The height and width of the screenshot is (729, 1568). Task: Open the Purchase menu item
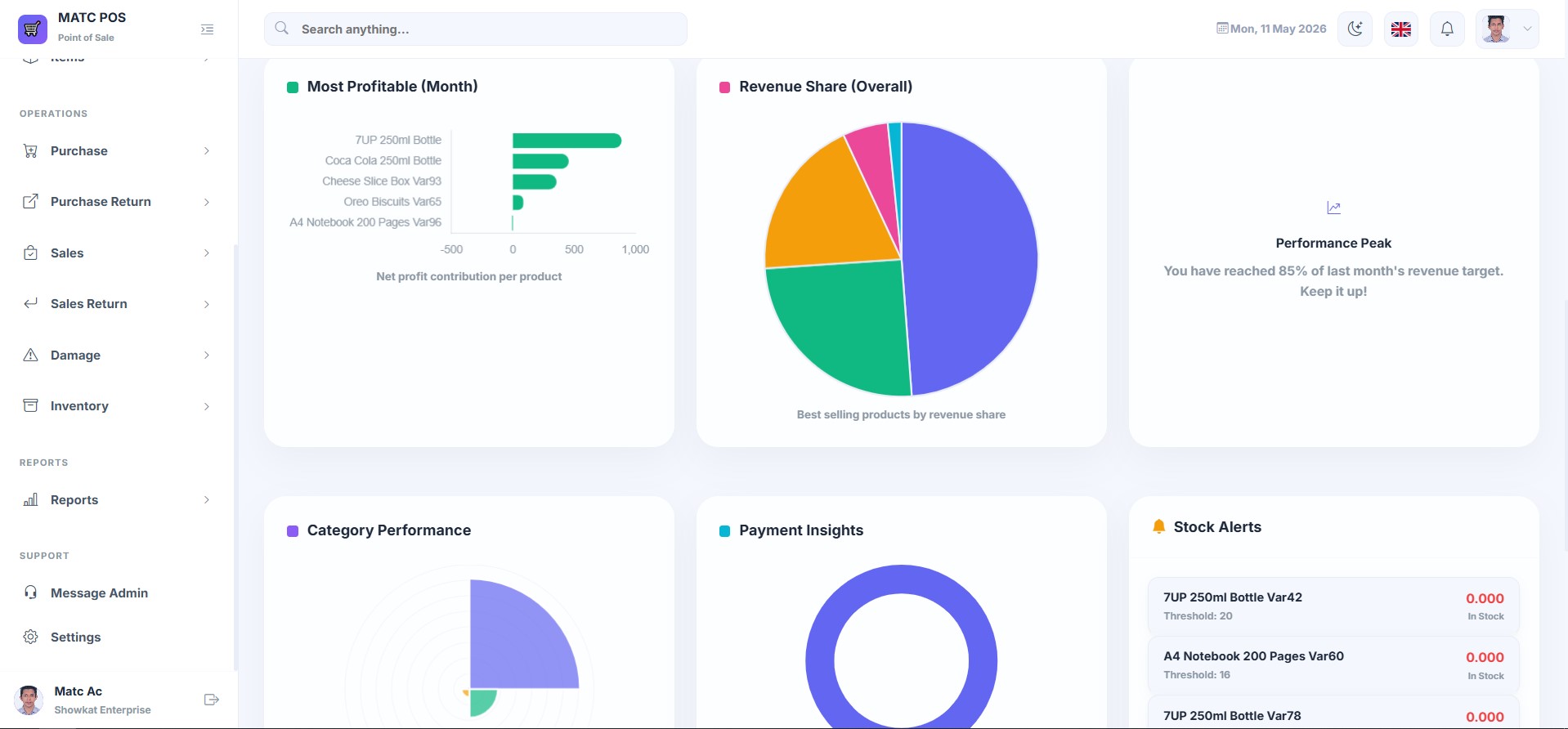pyautogui.click(x=117, y=151)
